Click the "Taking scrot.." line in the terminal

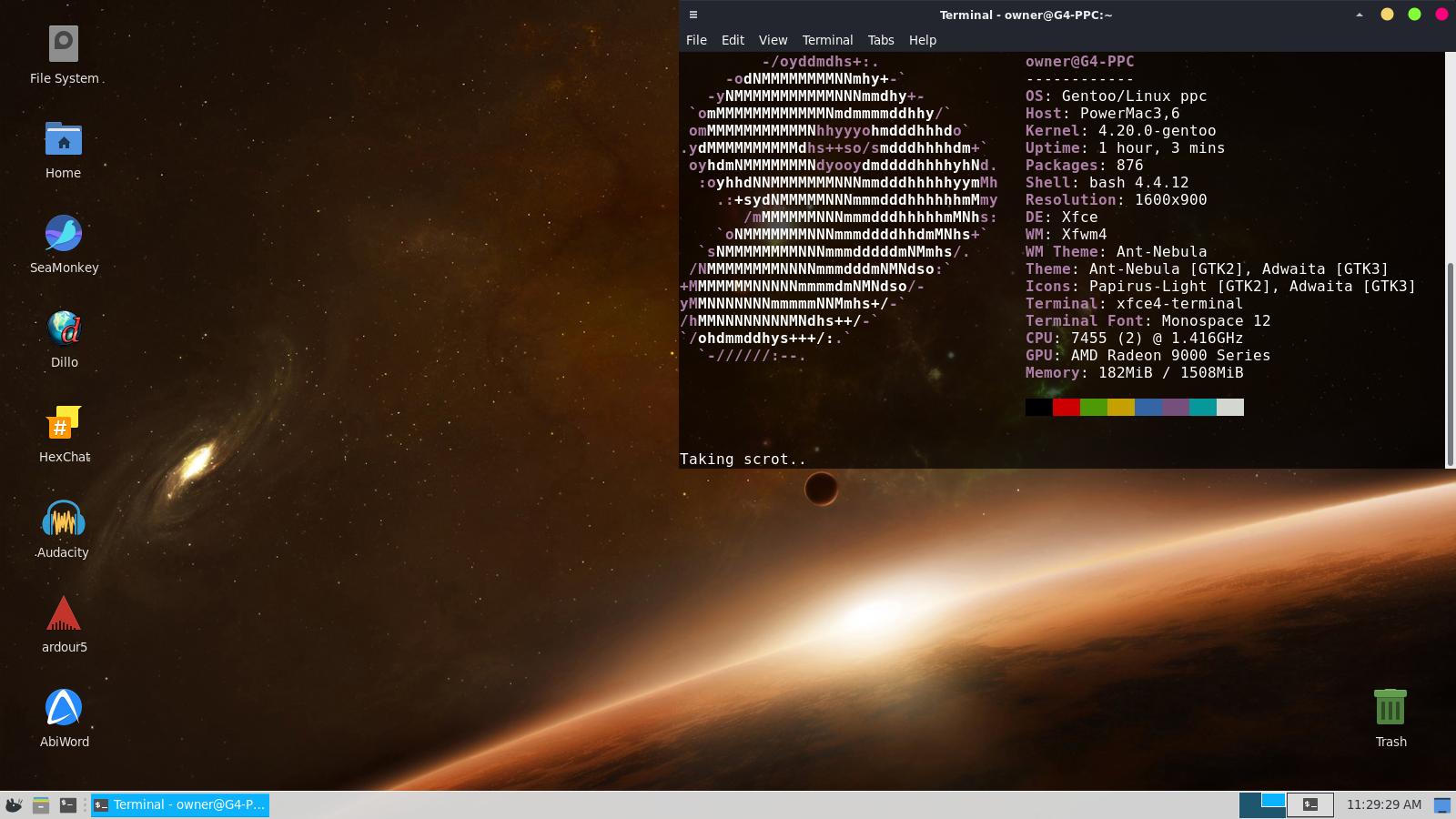pyautogui.click(x=743, y=460)
